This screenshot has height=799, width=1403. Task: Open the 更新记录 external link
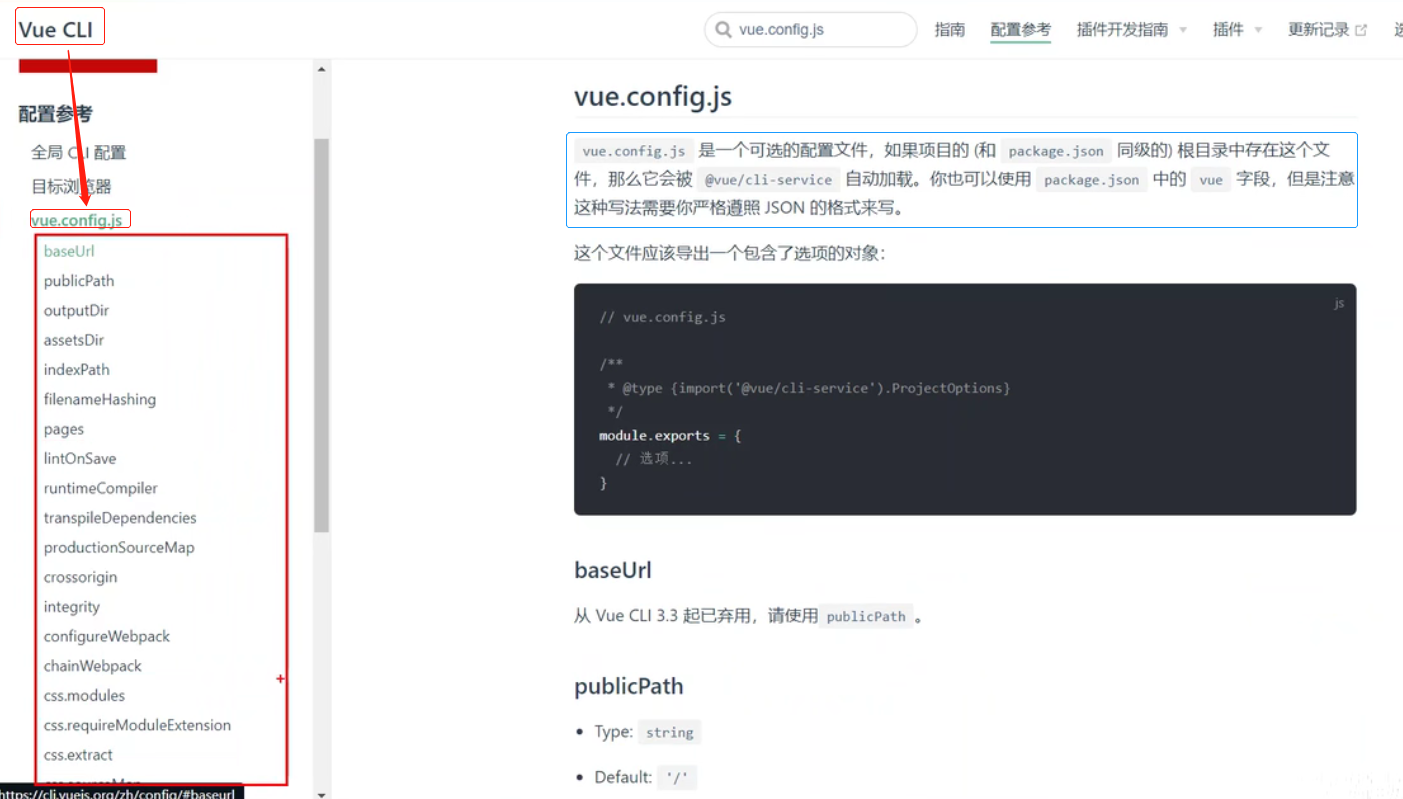[x=1327, y=30]
